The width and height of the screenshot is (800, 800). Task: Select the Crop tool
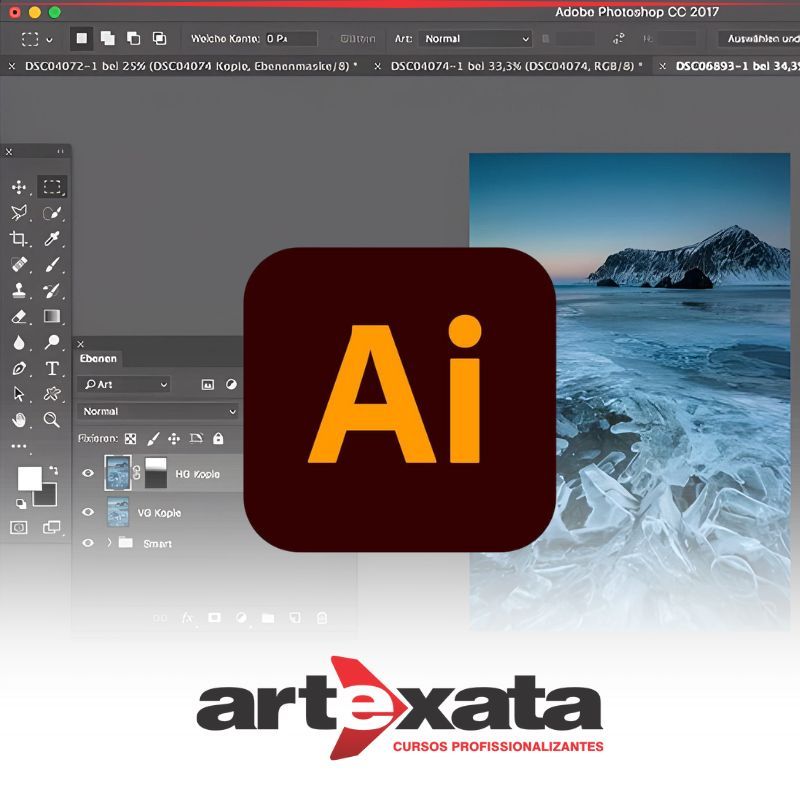tap(19, 239)
